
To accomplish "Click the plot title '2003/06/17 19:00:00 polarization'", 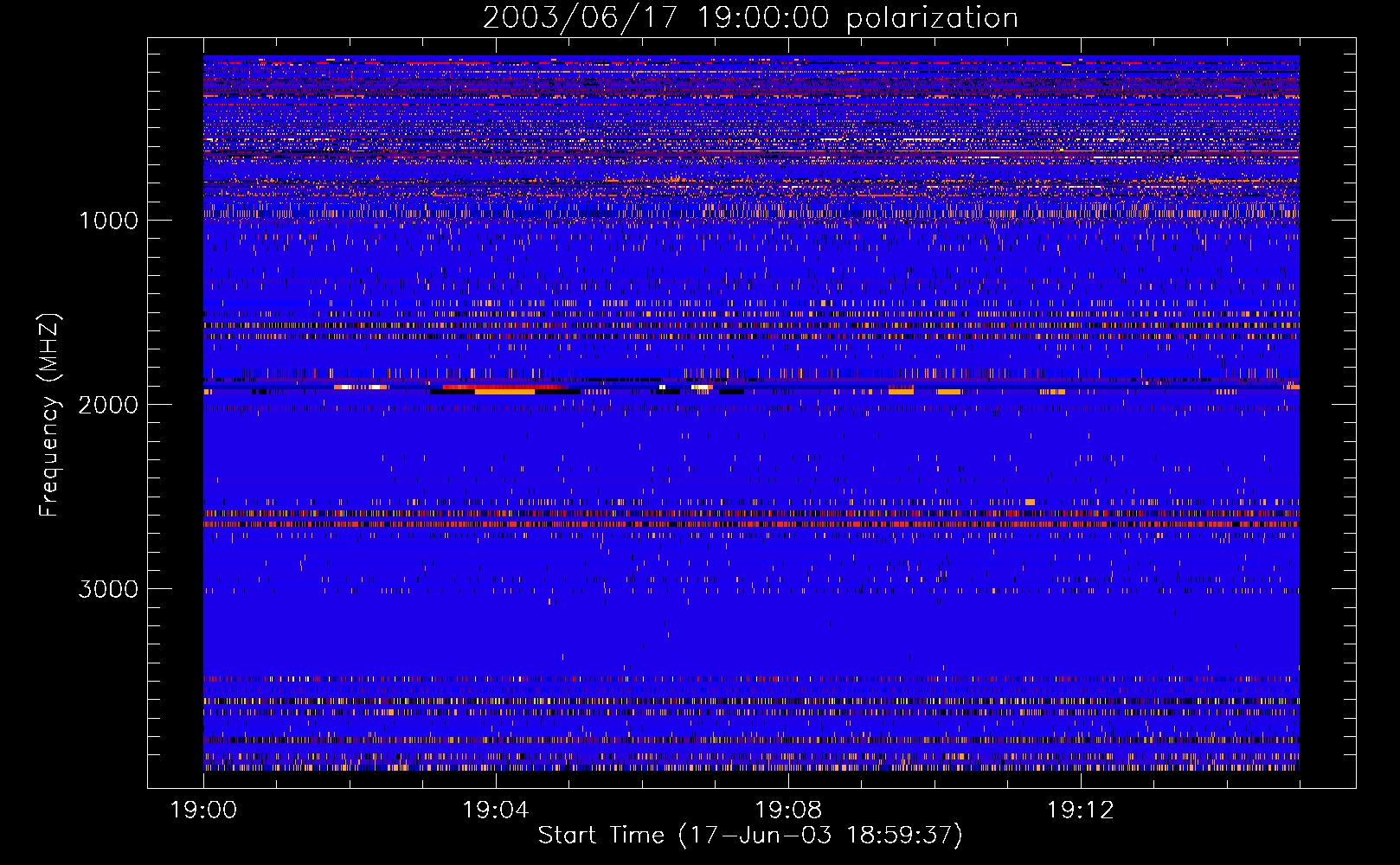I will pos(750,18).
